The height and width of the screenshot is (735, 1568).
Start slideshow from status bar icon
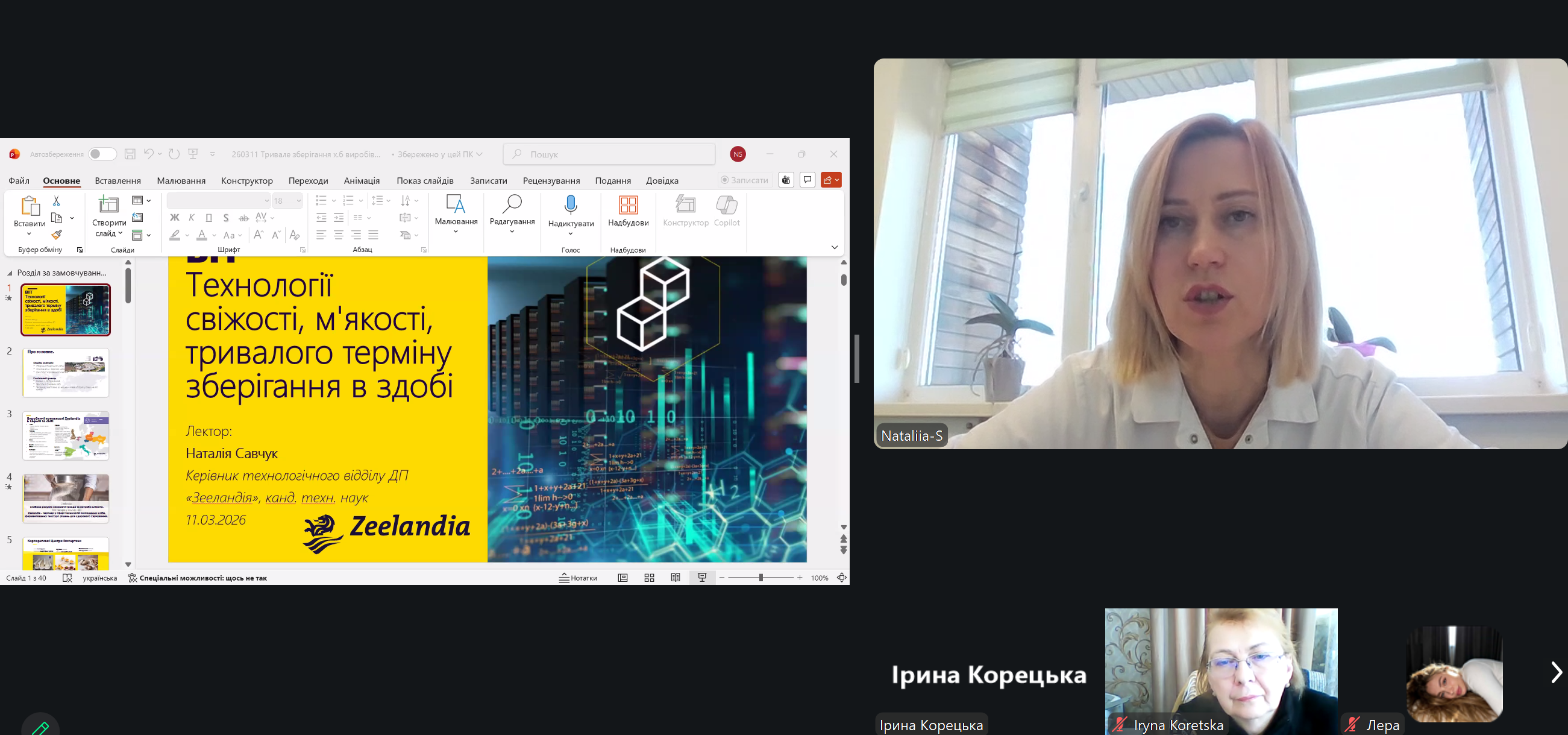[x=702, y=578]
